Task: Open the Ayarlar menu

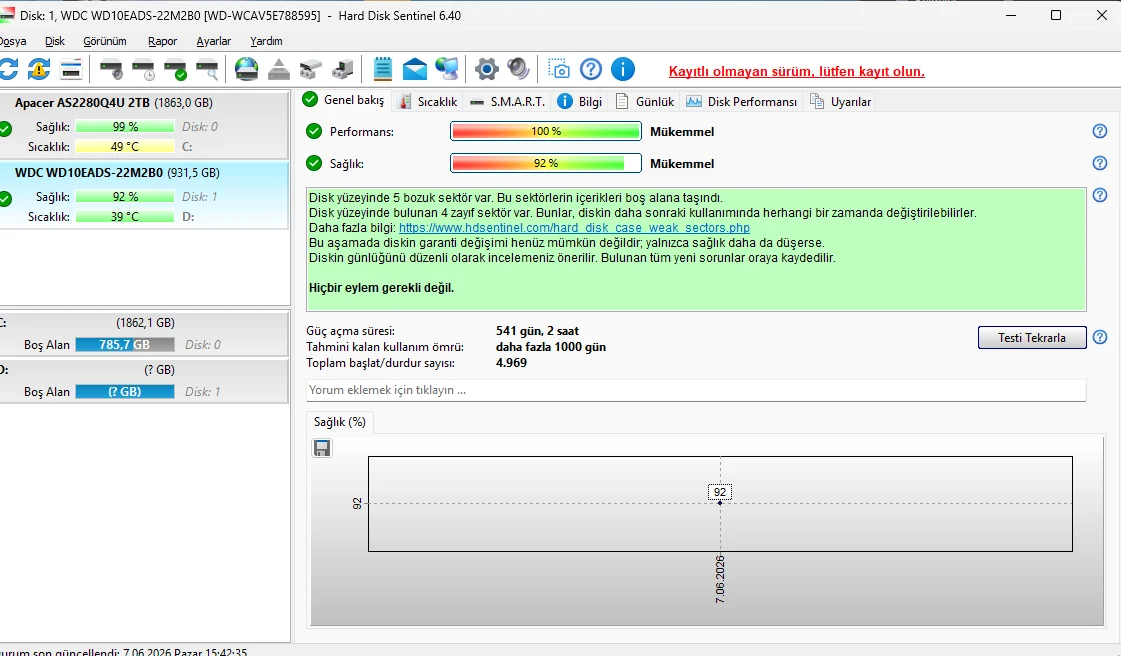Action: point(214,41)
